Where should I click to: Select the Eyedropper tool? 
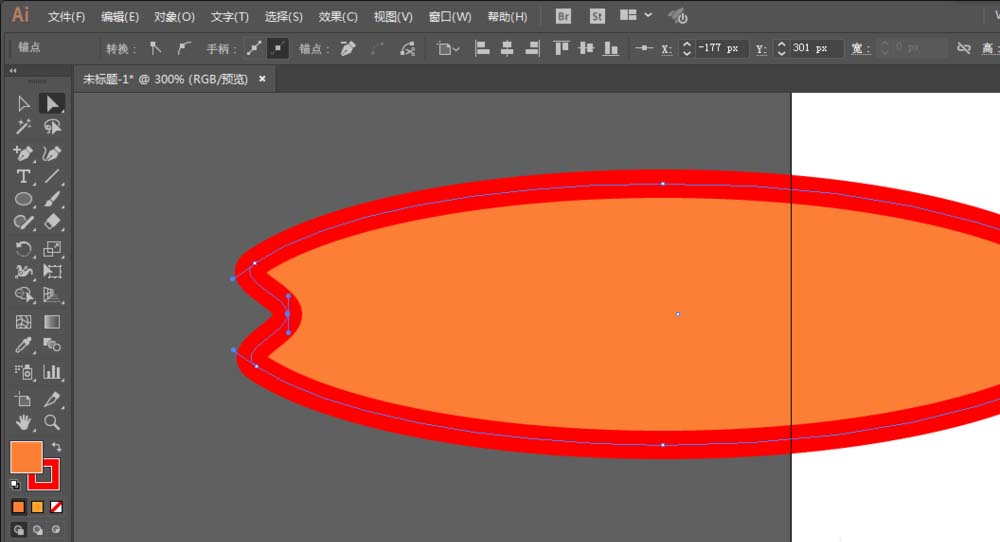[24, 345]
